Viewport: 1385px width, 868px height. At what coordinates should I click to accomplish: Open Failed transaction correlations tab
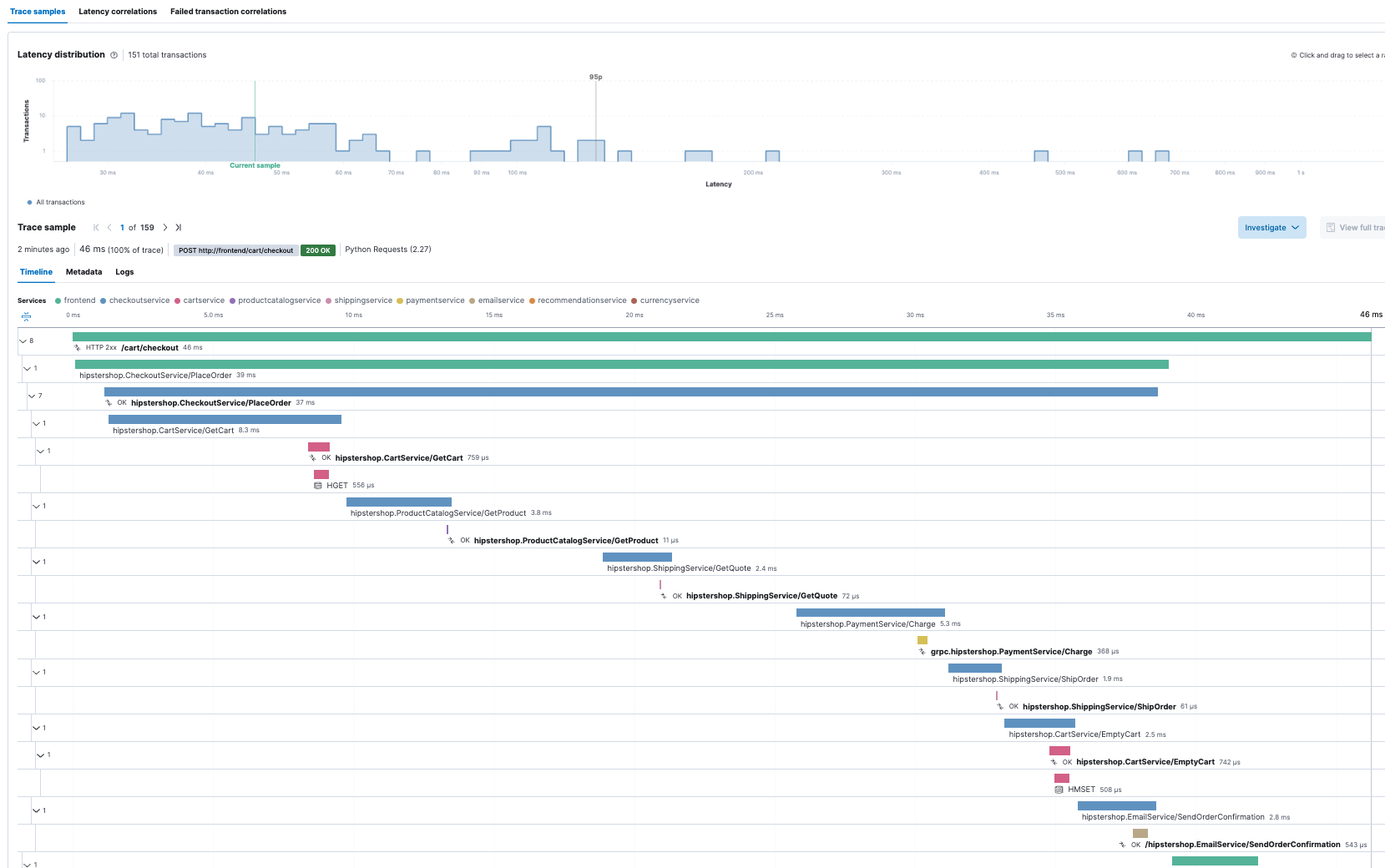[x=228, y=12]
